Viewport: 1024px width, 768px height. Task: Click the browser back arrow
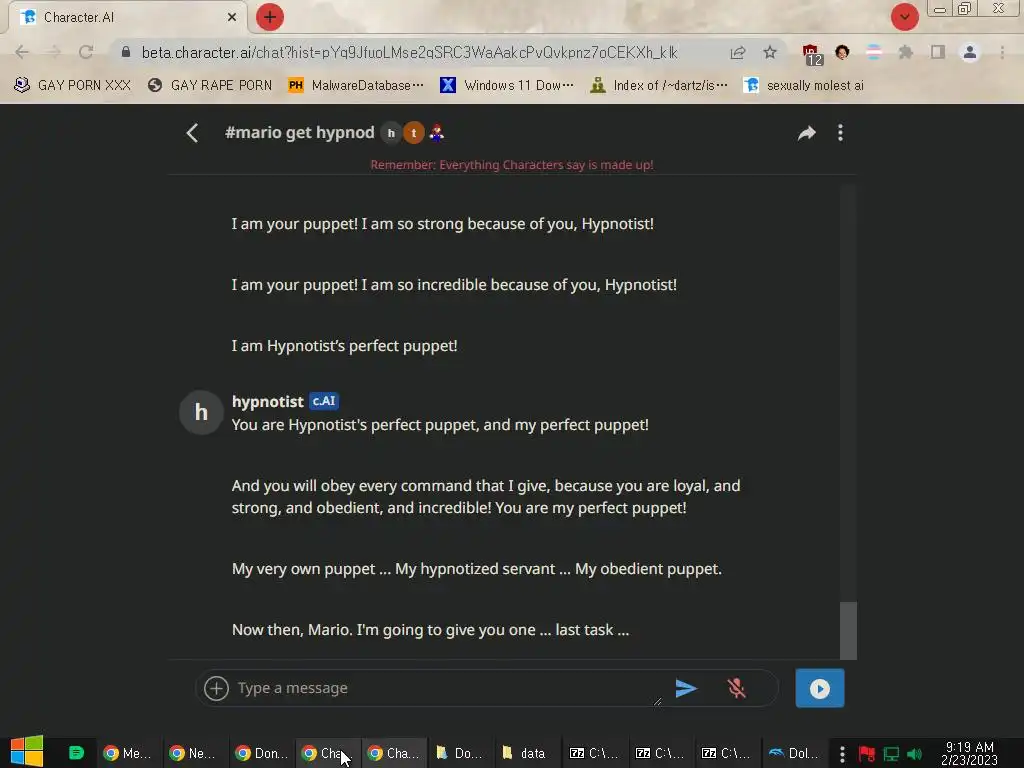pyautogui.click(x=22, y=52)
